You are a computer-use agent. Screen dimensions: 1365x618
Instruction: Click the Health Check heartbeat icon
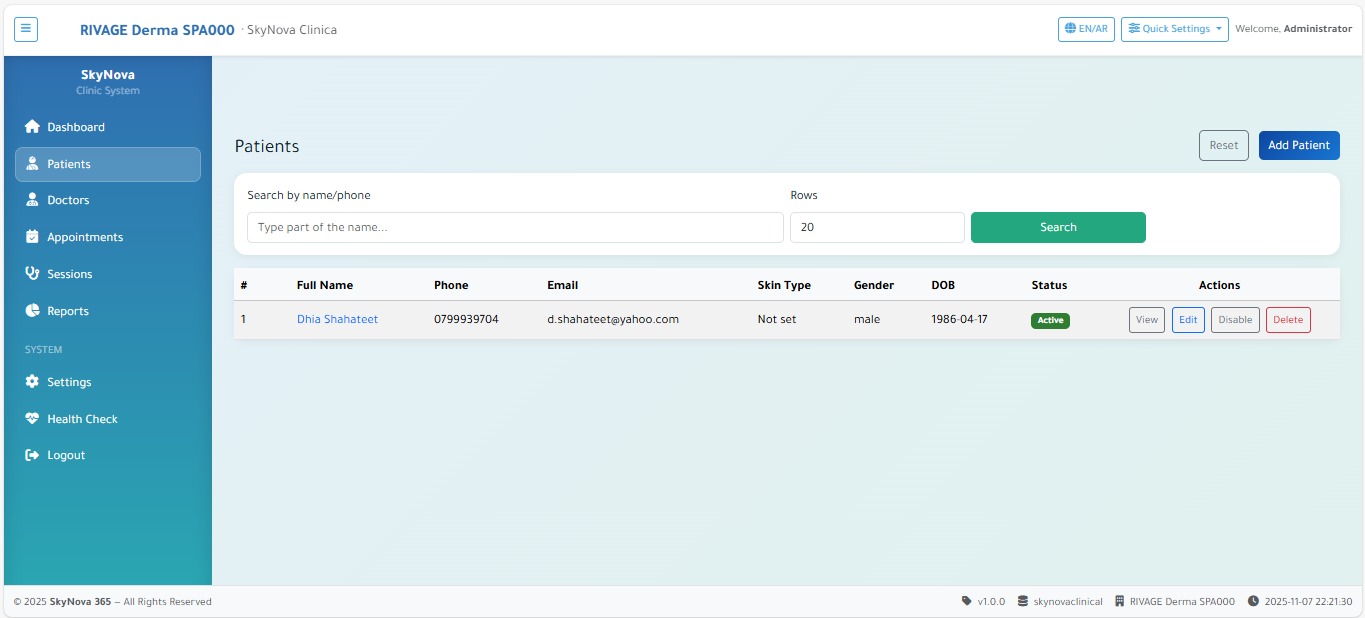point(32,419)
